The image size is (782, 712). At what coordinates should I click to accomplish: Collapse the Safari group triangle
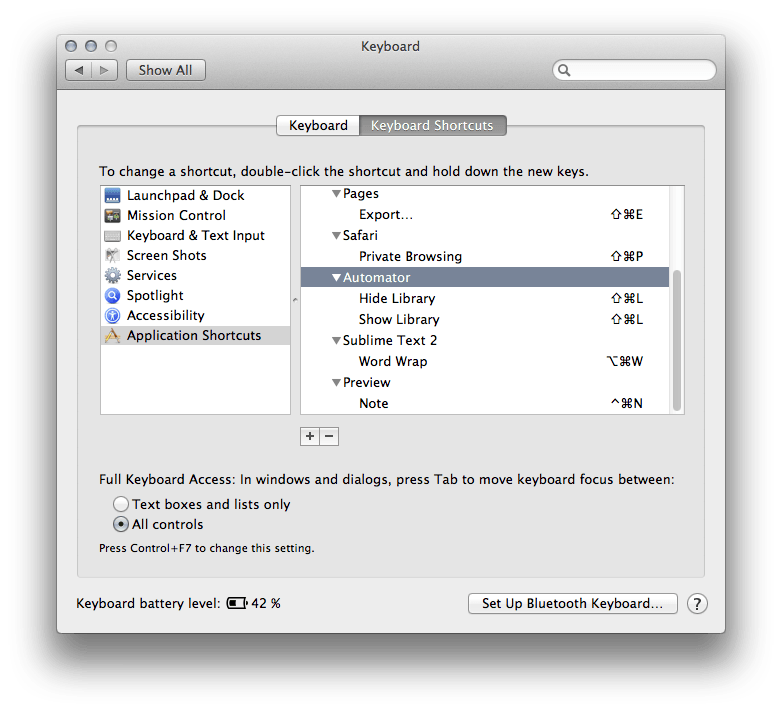coord(337,236)
